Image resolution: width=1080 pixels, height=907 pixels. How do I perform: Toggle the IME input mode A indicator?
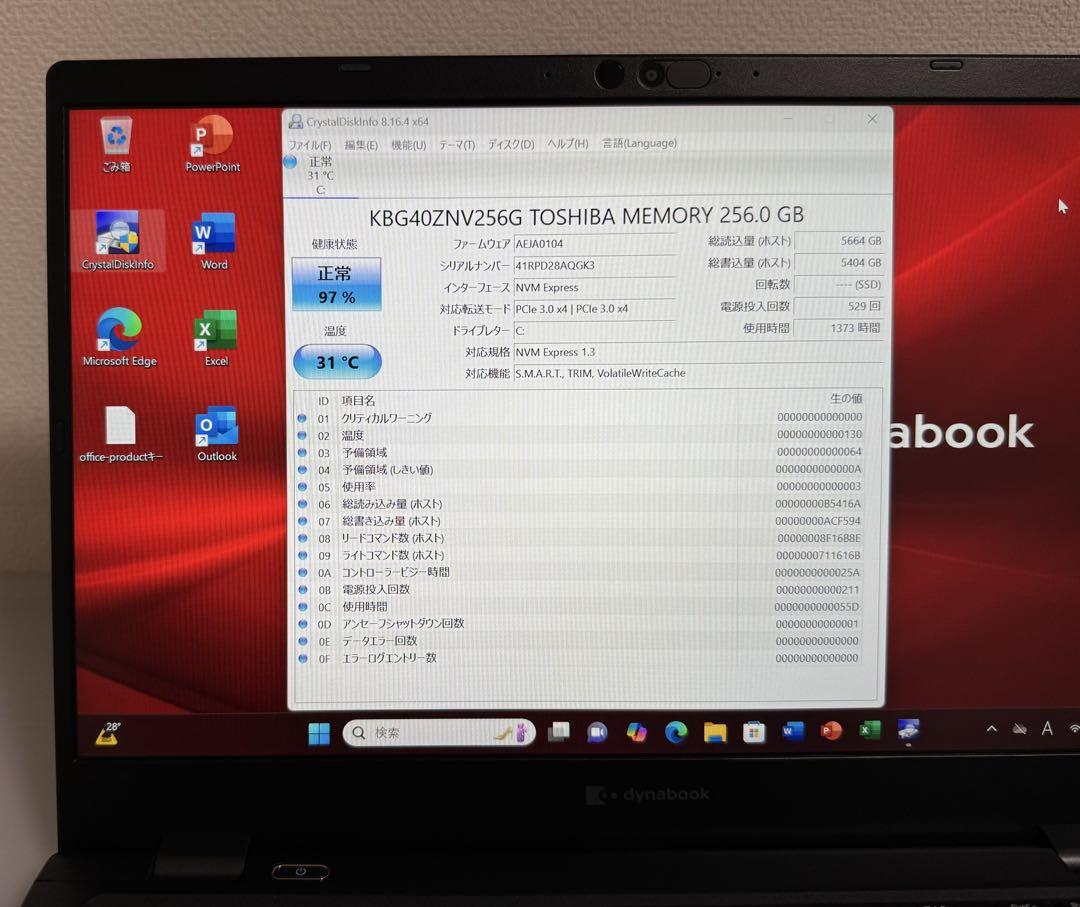tap(1047, 728)
